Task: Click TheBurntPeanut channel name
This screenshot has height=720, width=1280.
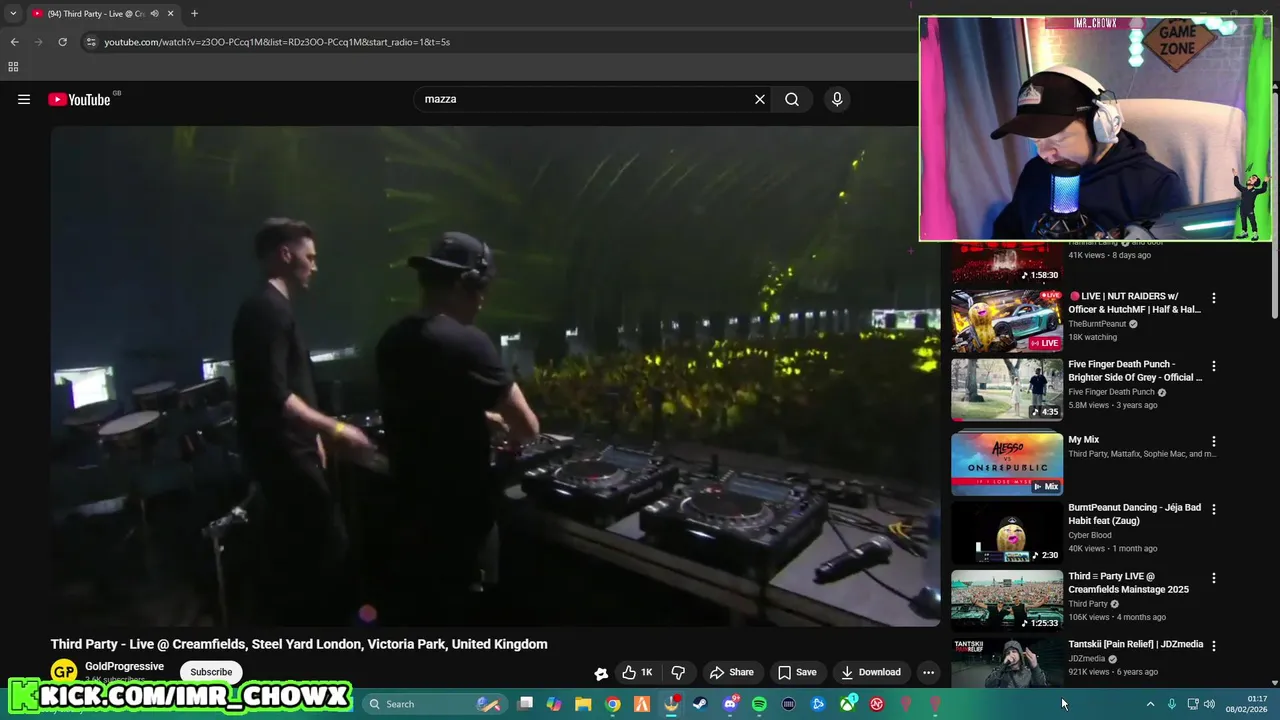Action: pyautogui.click(x=1097, y=324)
